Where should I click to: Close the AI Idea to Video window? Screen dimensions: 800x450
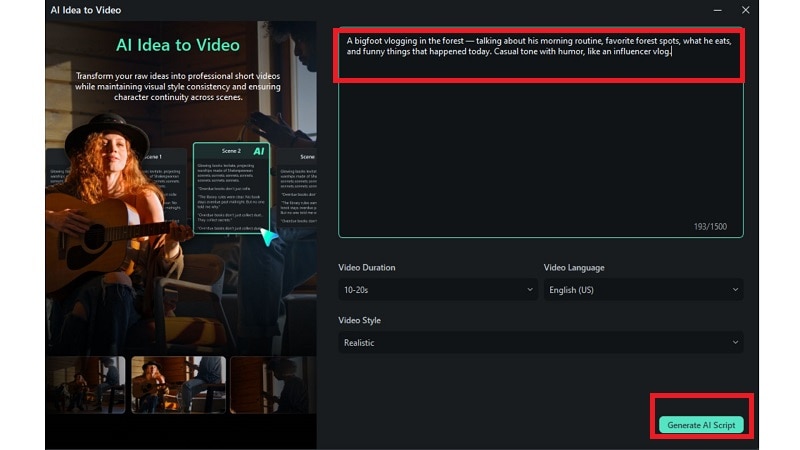coord(745,10)
